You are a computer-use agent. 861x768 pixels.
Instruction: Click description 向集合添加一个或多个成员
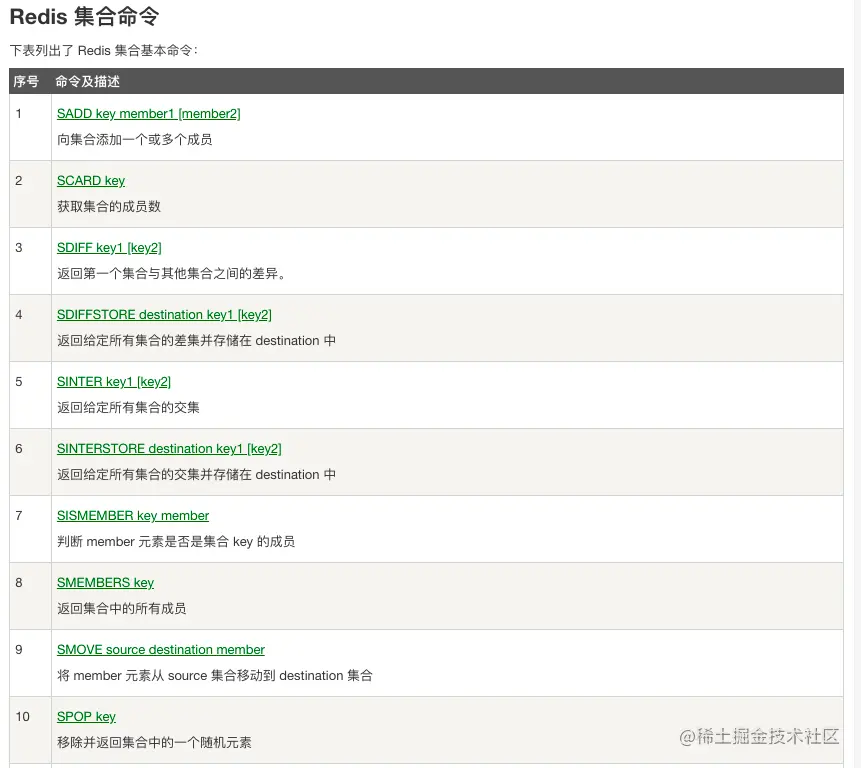point(135,139)
